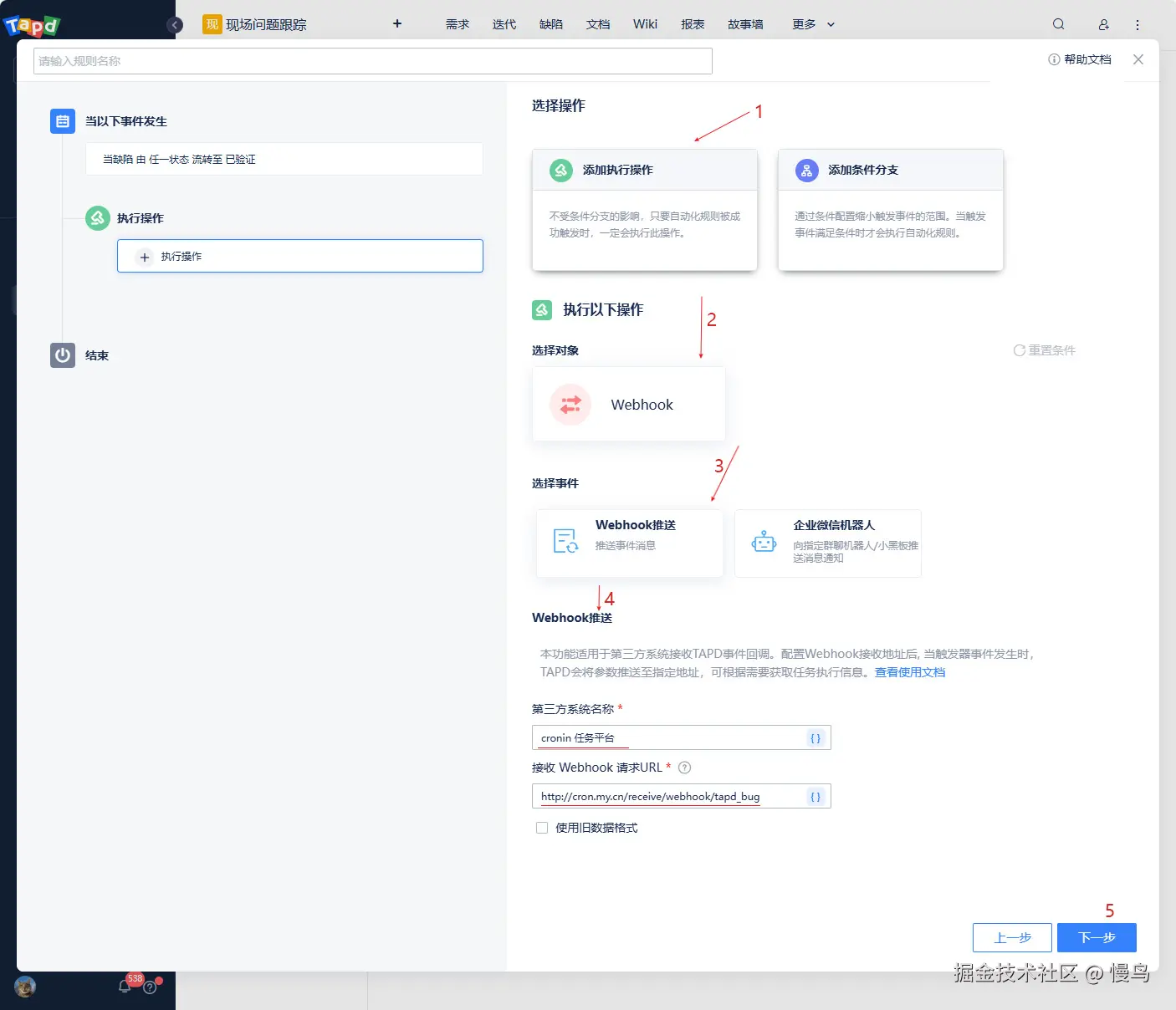Screen dimensions: 1176x1010
Task: Select the 企业微信机器人 robot option
Action: pyautogui.click(x=827, y=543)
